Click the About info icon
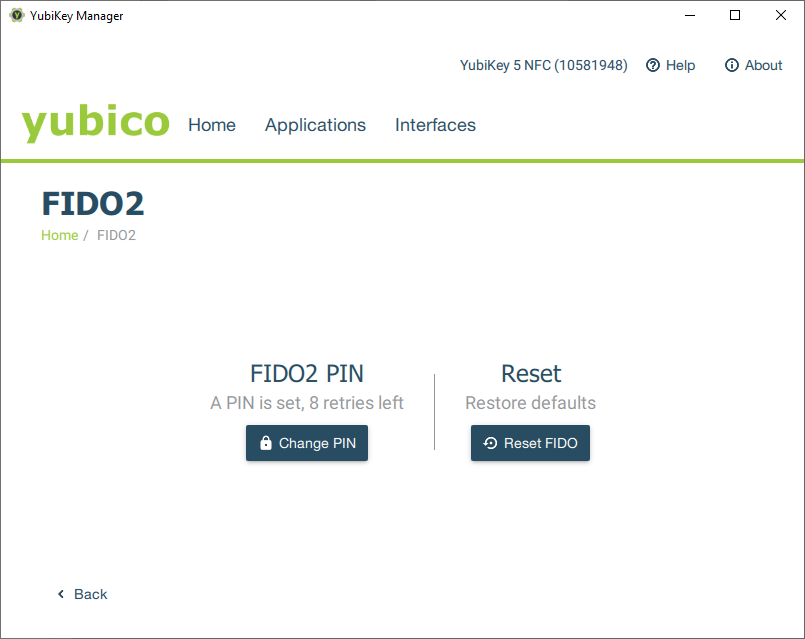The width and height of the screenshot is (805, 639). [x=732, y=65]
